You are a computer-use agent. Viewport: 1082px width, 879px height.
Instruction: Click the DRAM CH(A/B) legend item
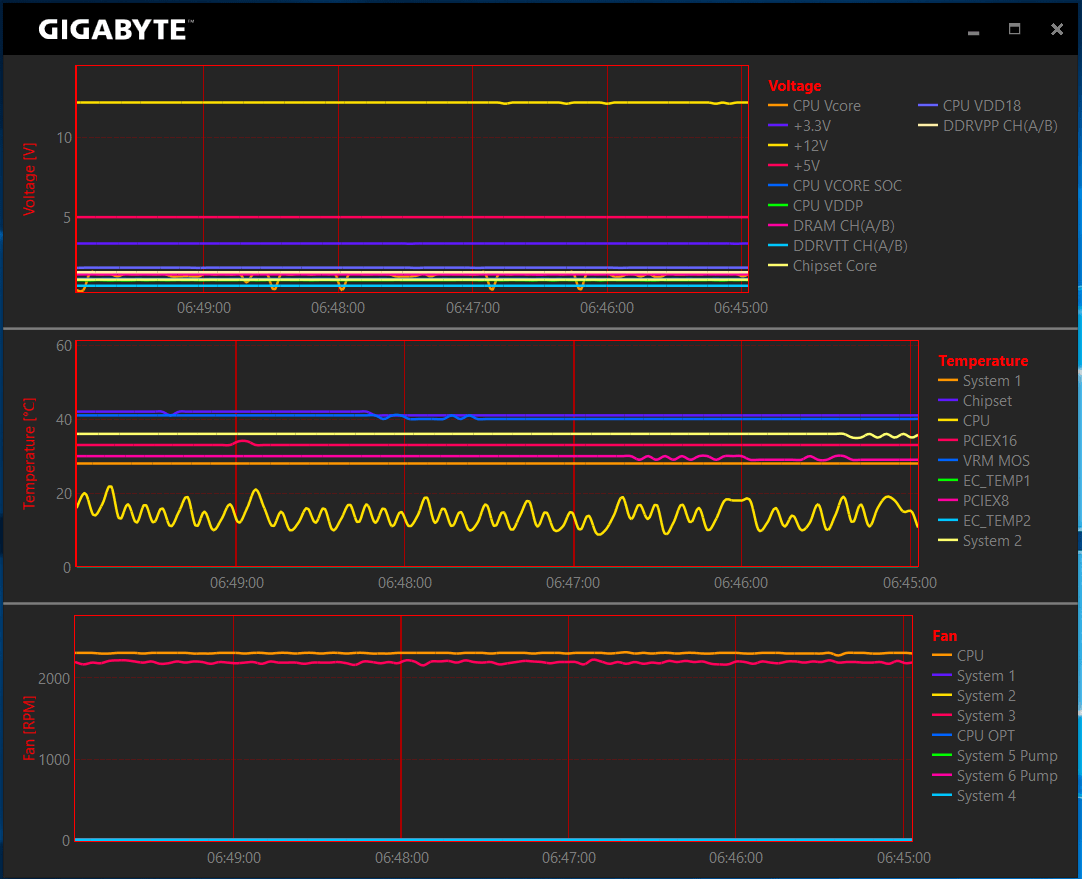point(843,226)
